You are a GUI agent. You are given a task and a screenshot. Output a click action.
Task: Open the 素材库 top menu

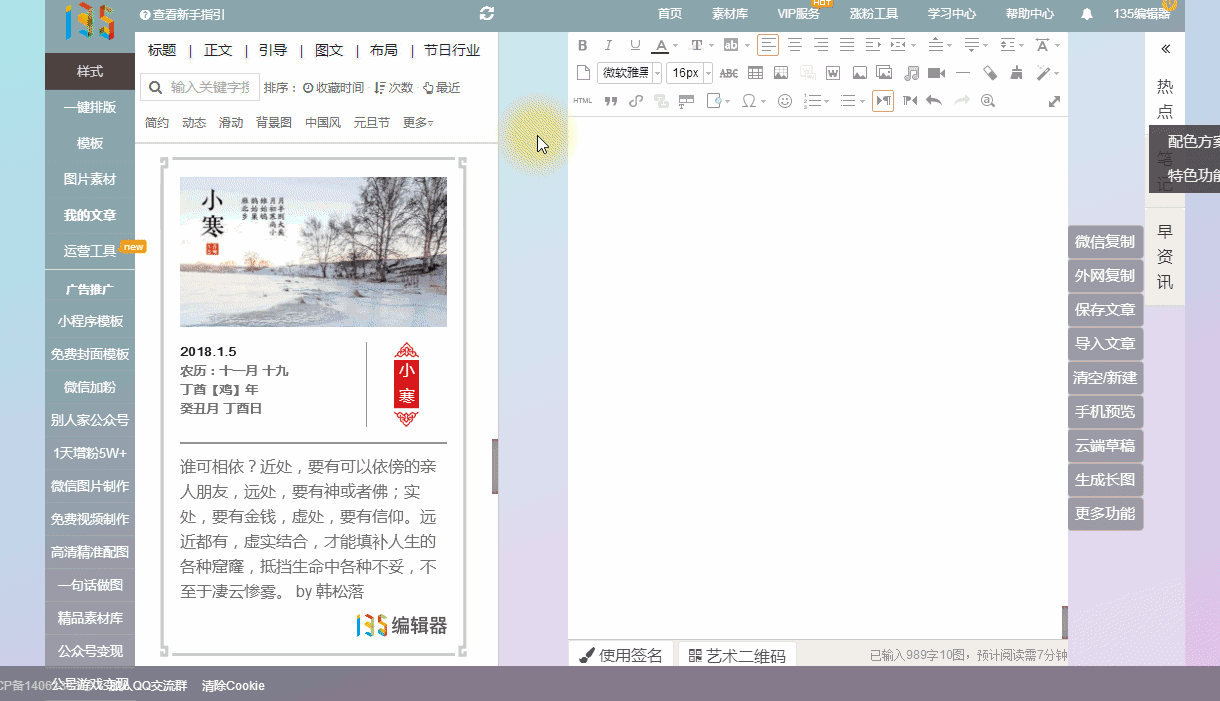pyautogui.click(x=730, y=14)
